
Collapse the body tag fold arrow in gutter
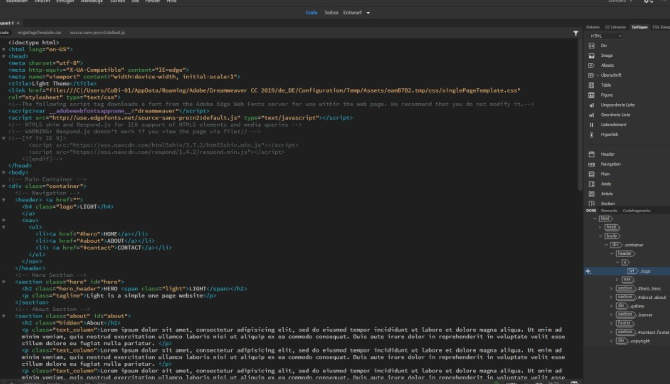coord(4,173)
